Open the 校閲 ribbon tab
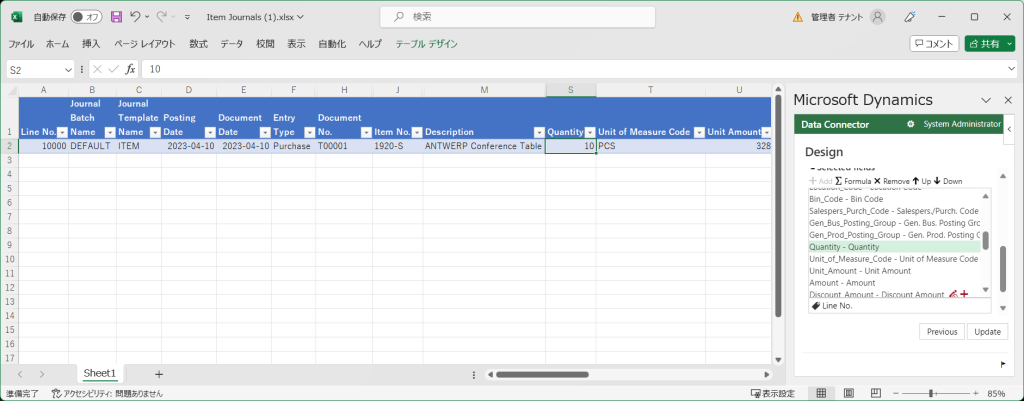This screenshot has height=401, width=1024. pyautogui.click(x=265, y=44)
